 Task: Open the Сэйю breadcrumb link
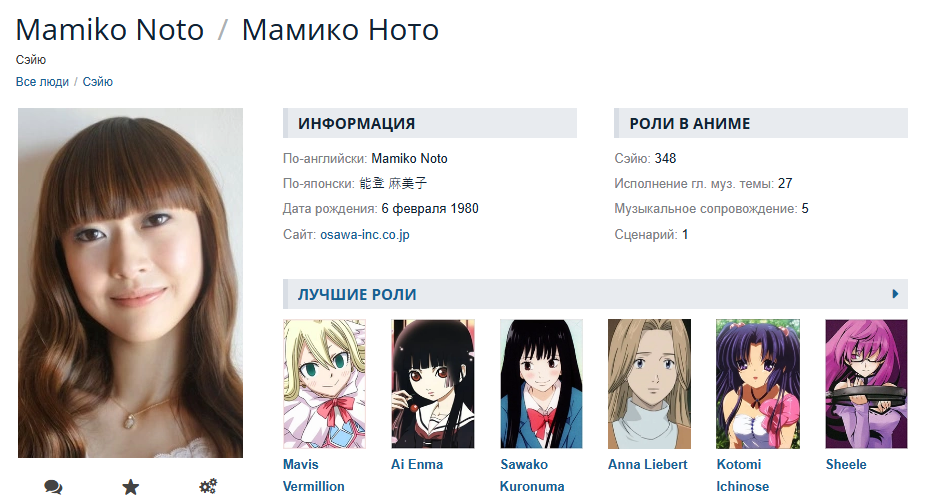click(x=97, y=82)
